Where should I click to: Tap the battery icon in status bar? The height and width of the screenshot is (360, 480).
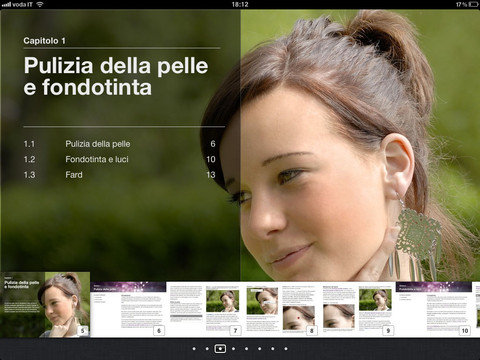pos(473,4)
